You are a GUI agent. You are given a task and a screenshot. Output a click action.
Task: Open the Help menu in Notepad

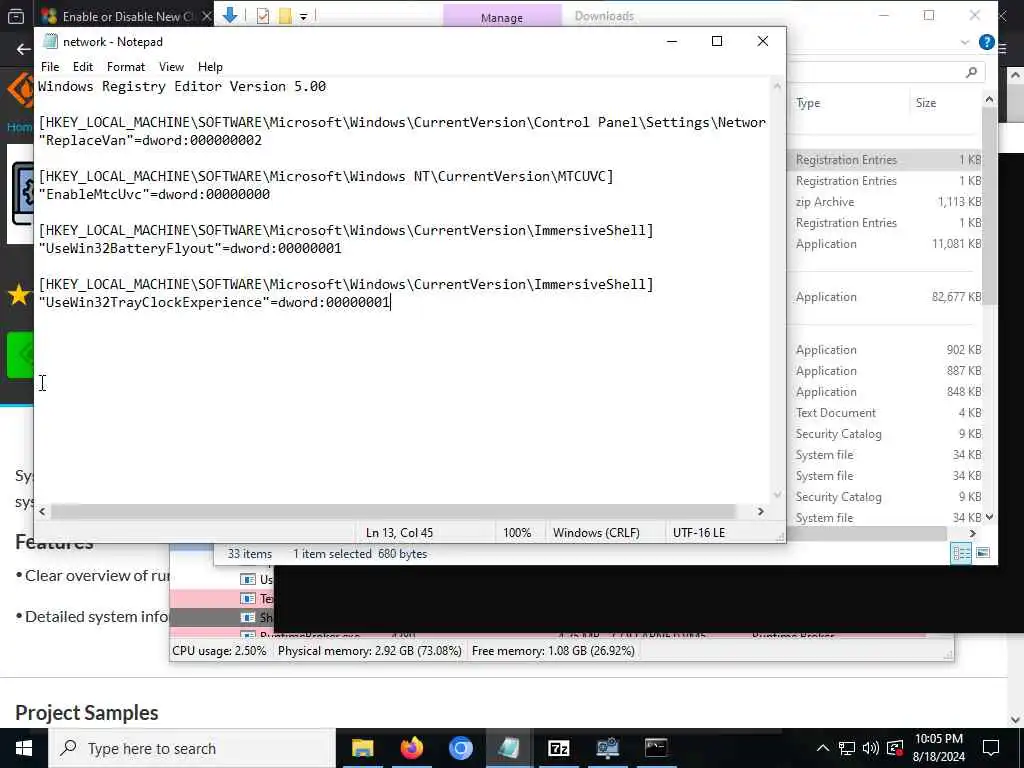click(210, 67)
